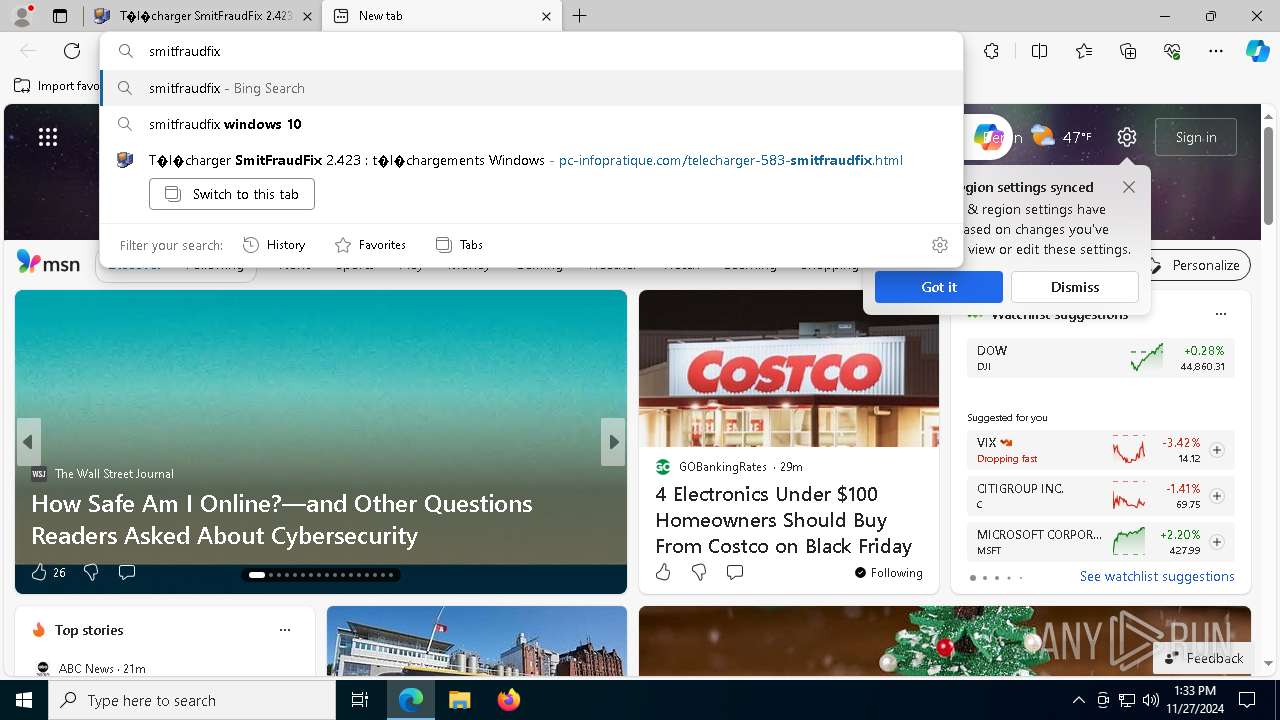1280x720 pixels.
Task: Open the profile avatar icon in the title bar
Action: pyautogui.click(x=22, y=16)
